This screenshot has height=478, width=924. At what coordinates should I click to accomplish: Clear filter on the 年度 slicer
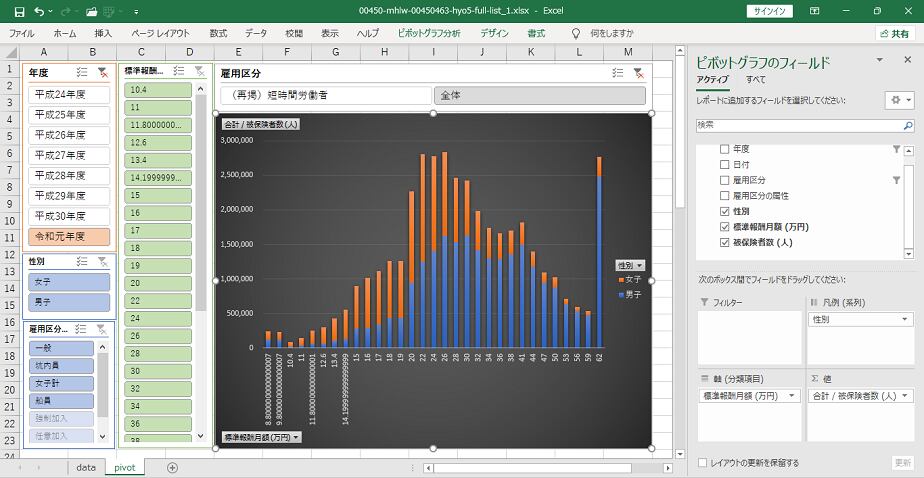coord(102,72)
